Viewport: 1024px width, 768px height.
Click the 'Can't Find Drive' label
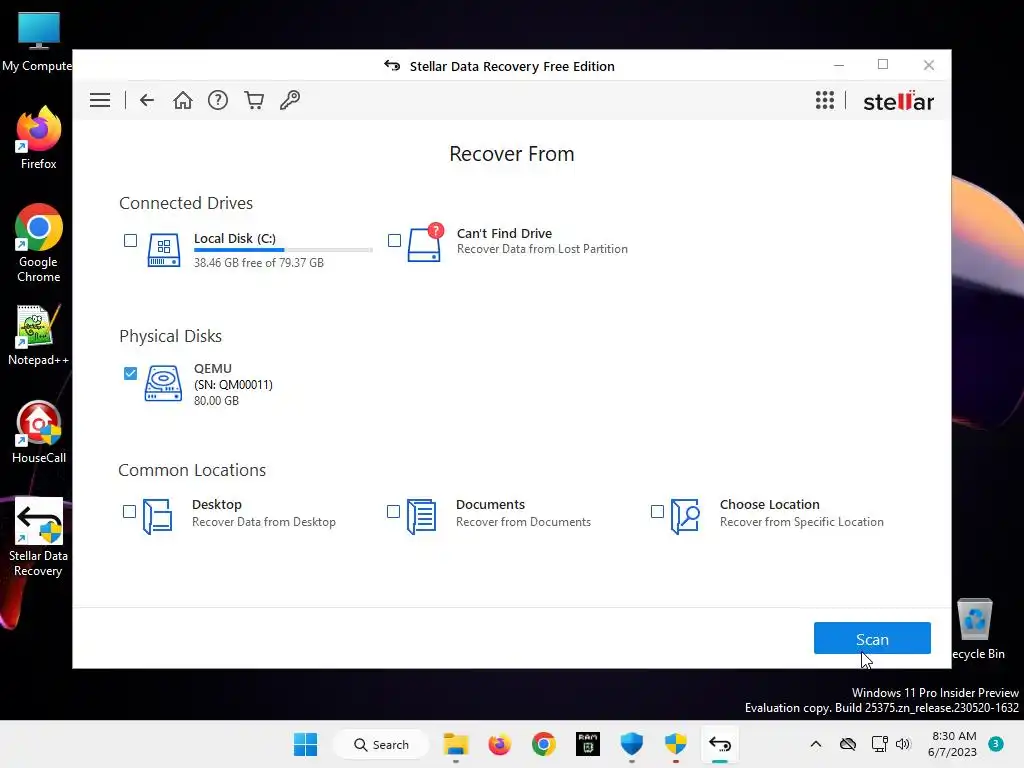click(x=504, y=233)
